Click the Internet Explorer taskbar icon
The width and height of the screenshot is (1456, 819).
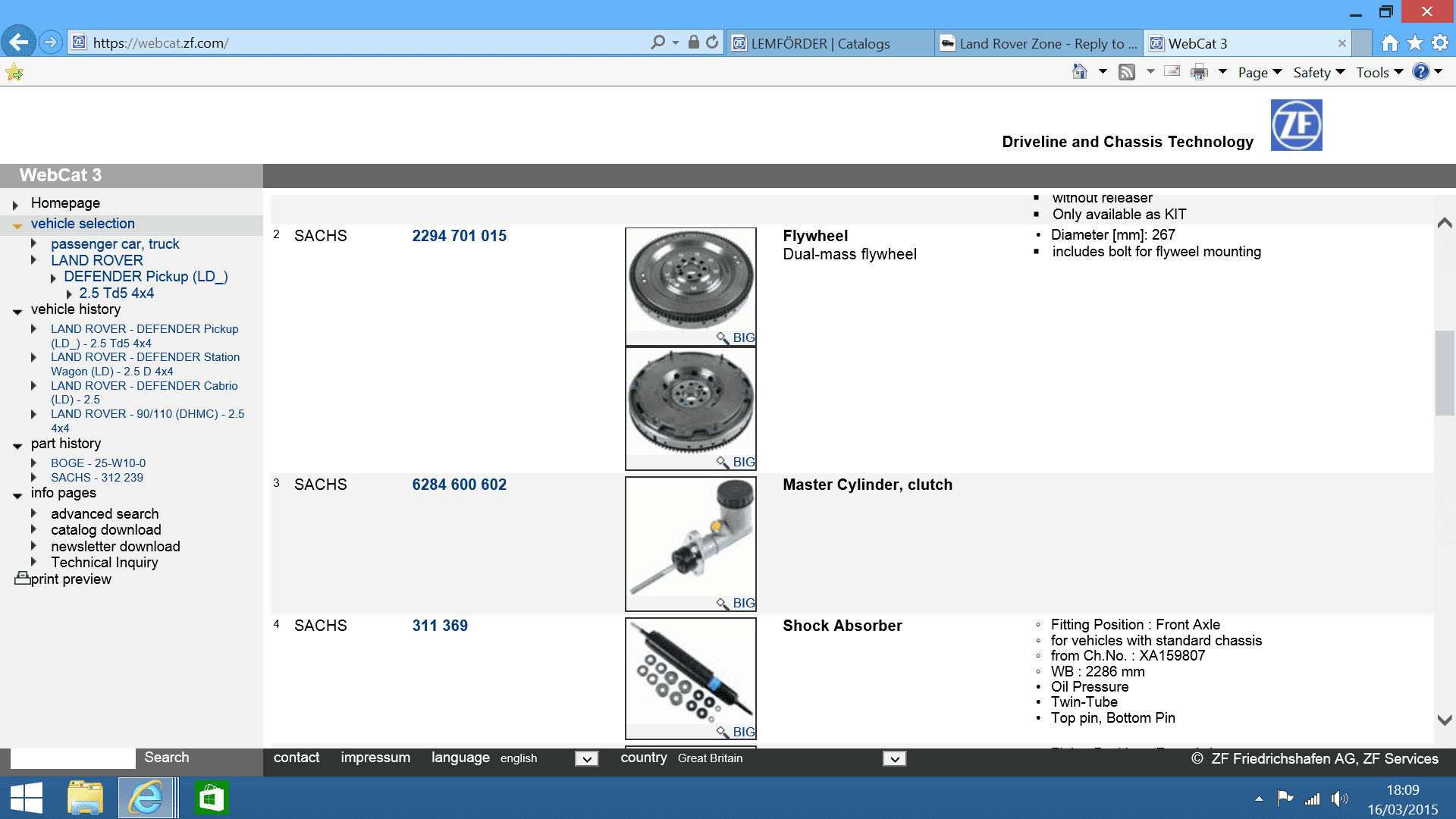click(146, 799)
